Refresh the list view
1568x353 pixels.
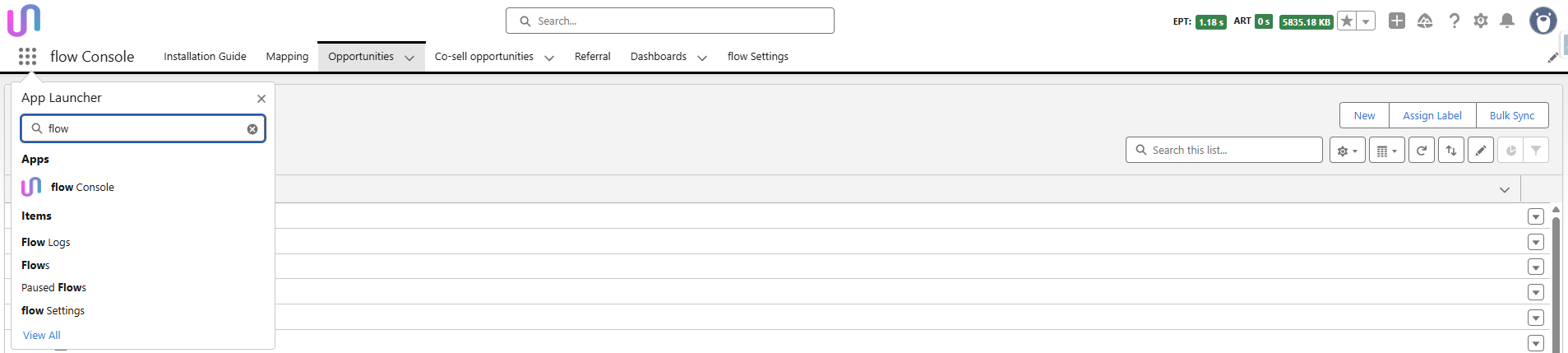click(1422, 151)
